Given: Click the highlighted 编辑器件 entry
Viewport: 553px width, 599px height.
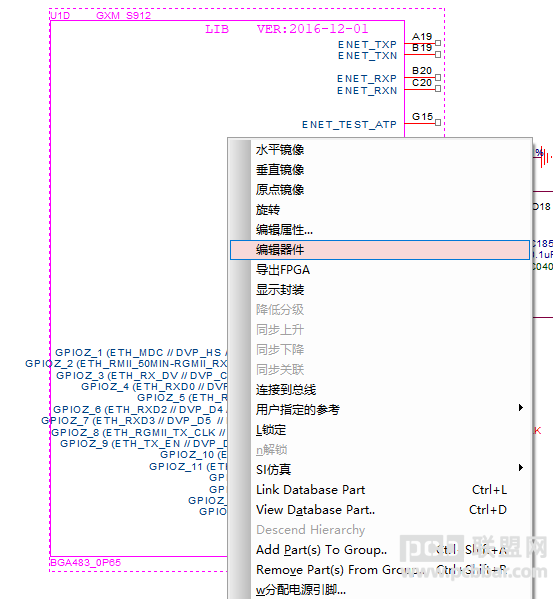Looking at the screenshot, I should coord(380,250).
